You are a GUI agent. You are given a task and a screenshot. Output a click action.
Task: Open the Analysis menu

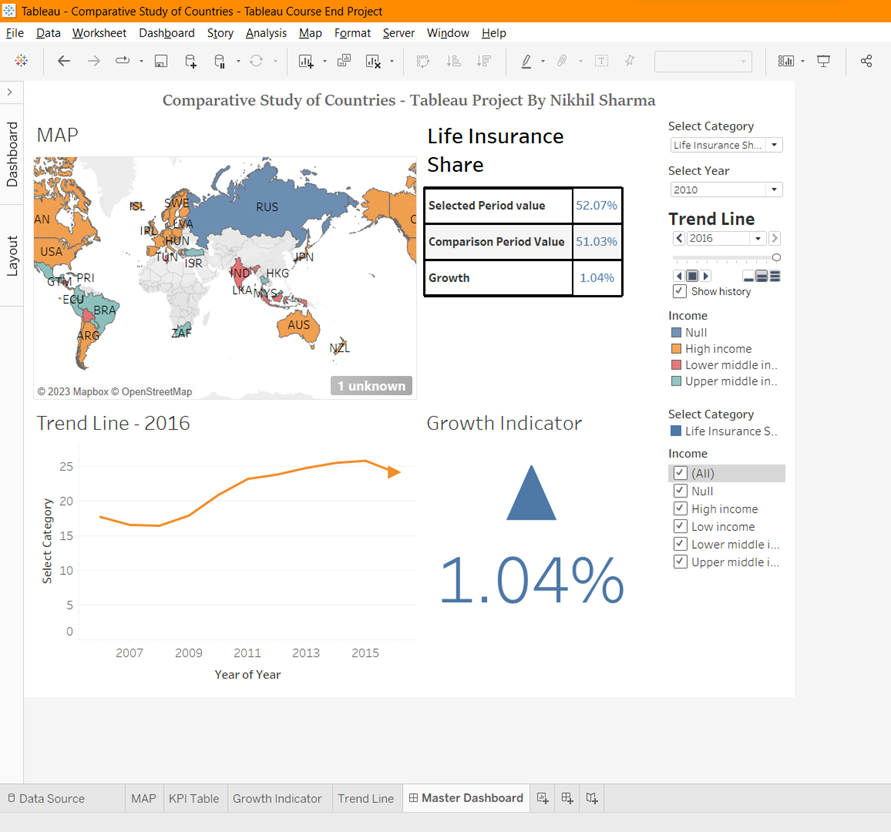[266, 33]
